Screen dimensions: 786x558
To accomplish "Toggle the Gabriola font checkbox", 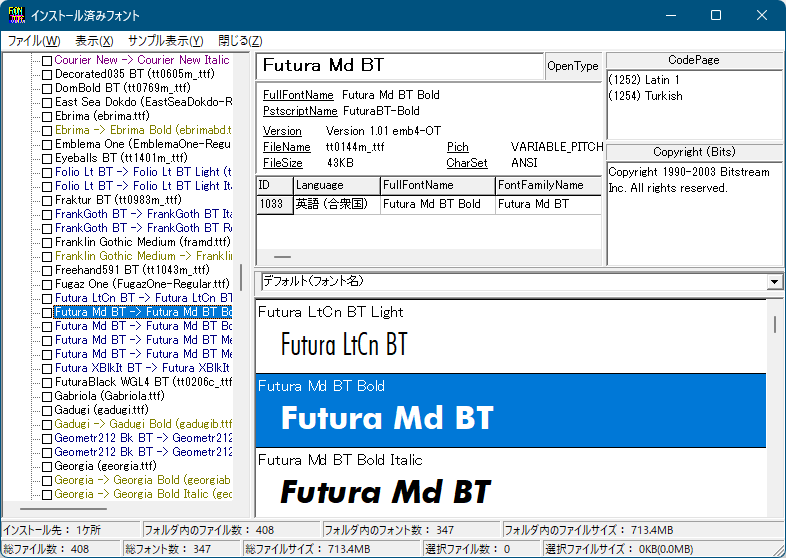I will [x=46, y=396].
